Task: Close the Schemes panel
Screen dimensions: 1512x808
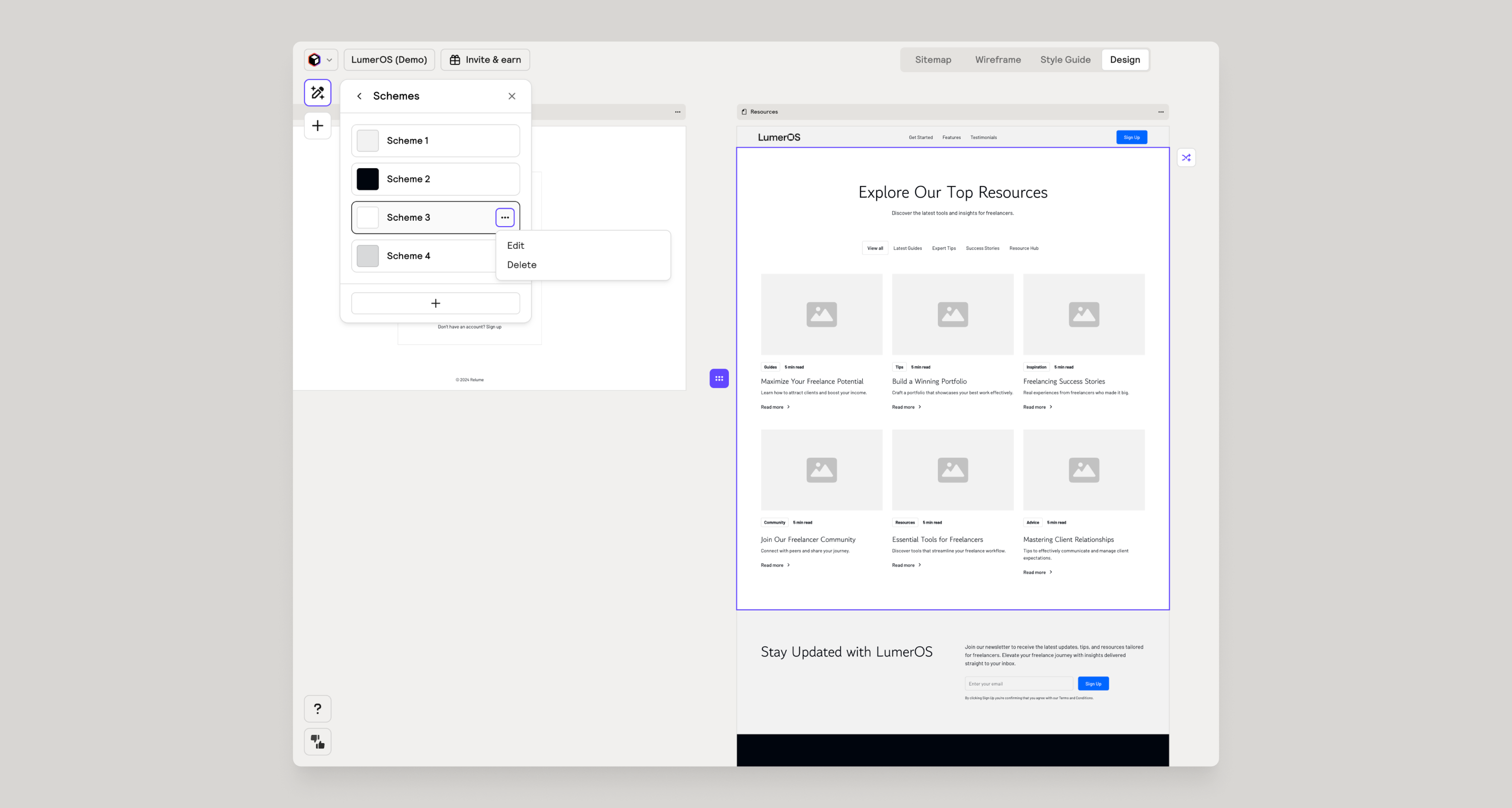Action: point(512,96)
